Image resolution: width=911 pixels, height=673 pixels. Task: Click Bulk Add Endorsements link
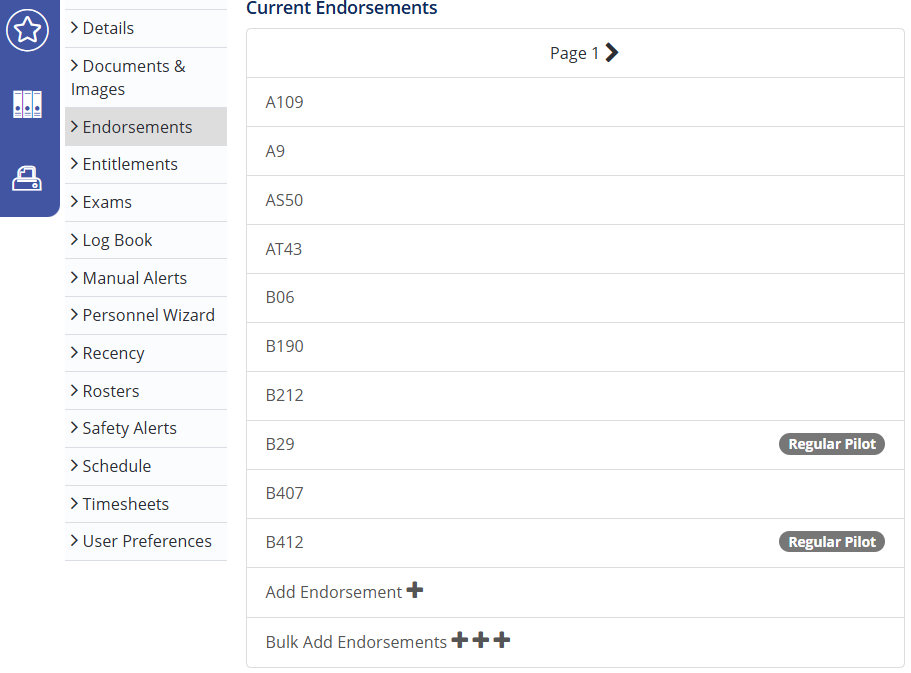(x=356, y=642)
